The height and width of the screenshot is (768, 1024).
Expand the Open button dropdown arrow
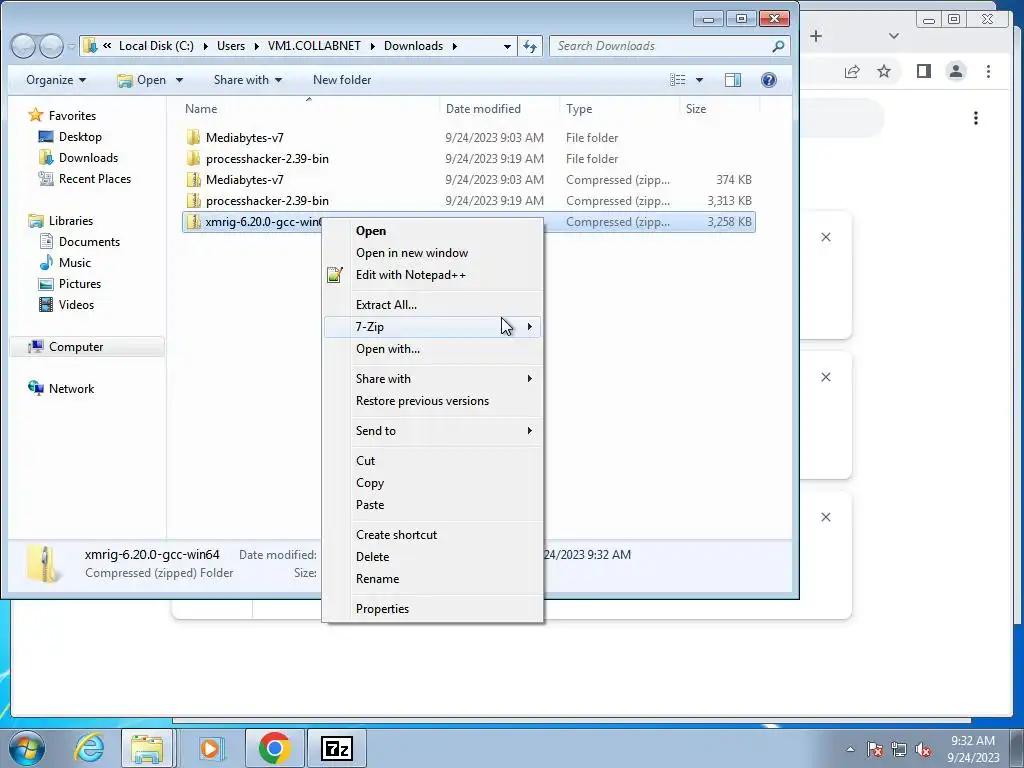coord(180,80)
